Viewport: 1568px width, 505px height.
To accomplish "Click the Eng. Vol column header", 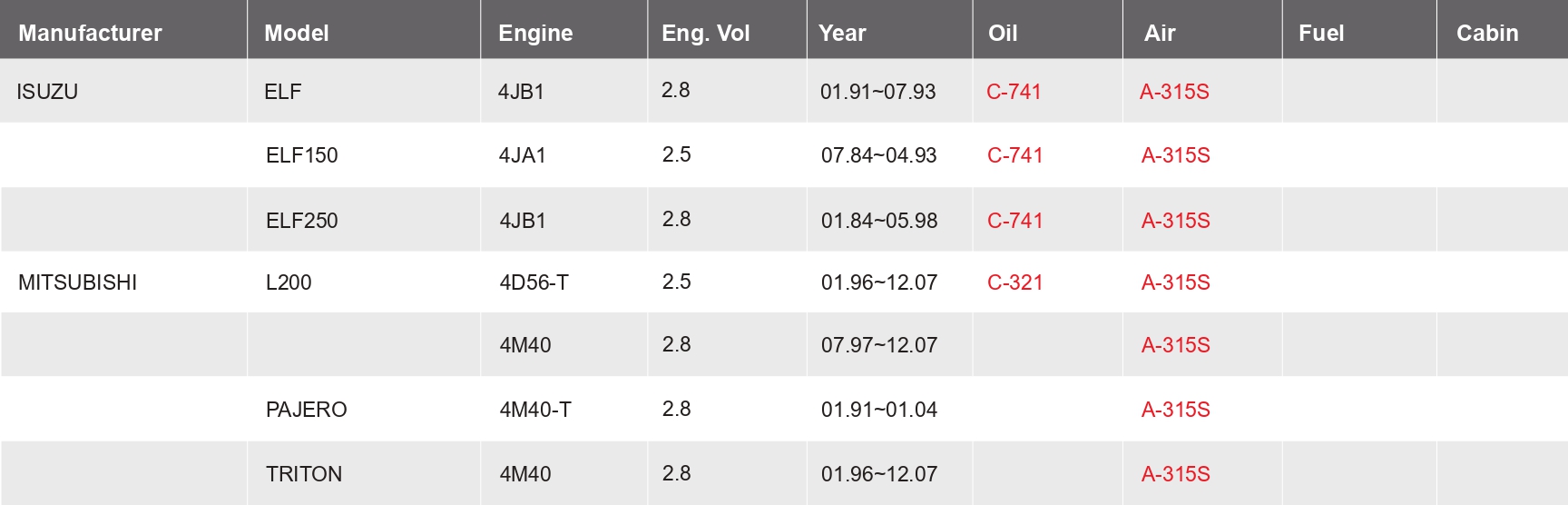I will pos(705,34).
